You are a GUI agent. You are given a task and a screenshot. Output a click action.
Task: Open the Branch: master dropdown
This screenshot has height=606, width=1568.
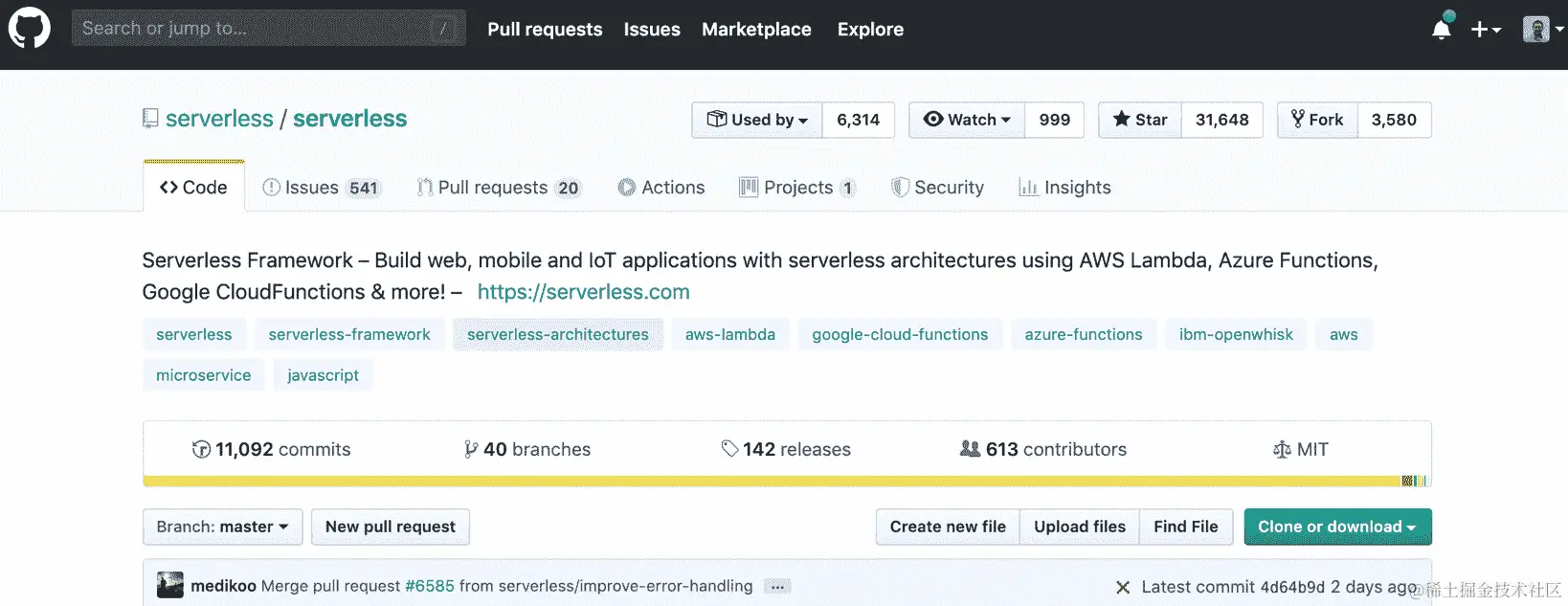coord(223,527)
